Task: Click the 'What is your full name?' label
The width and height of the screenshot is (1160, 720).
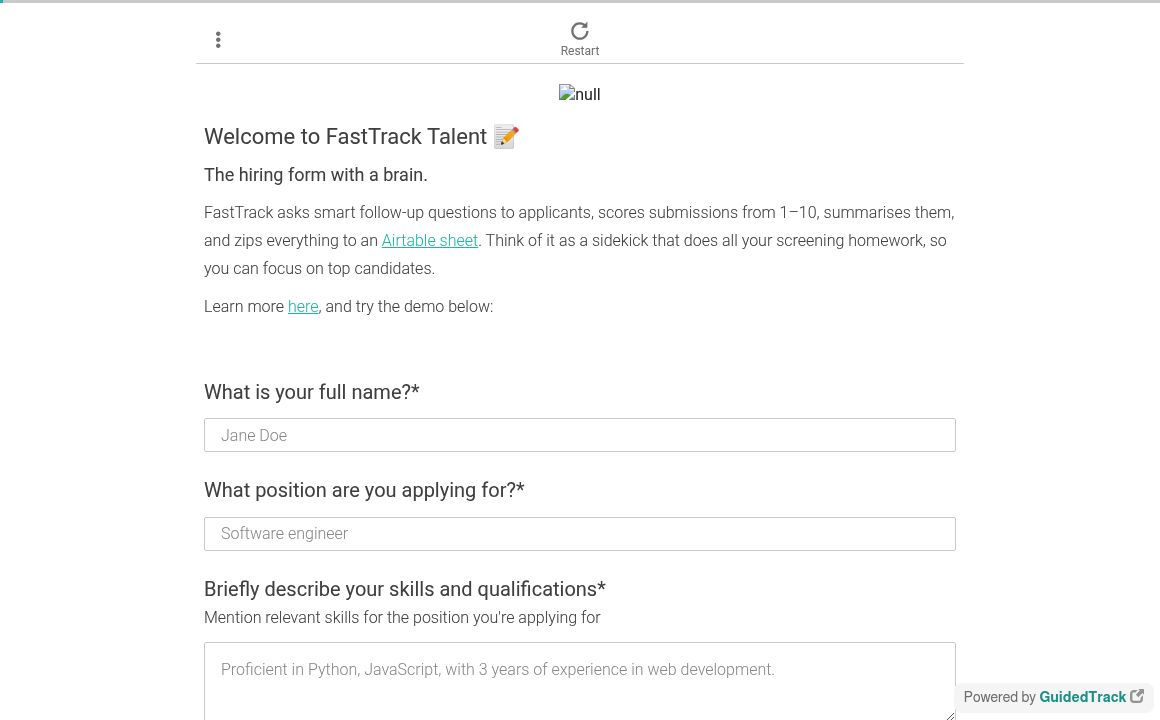Action: pos(311,393)
